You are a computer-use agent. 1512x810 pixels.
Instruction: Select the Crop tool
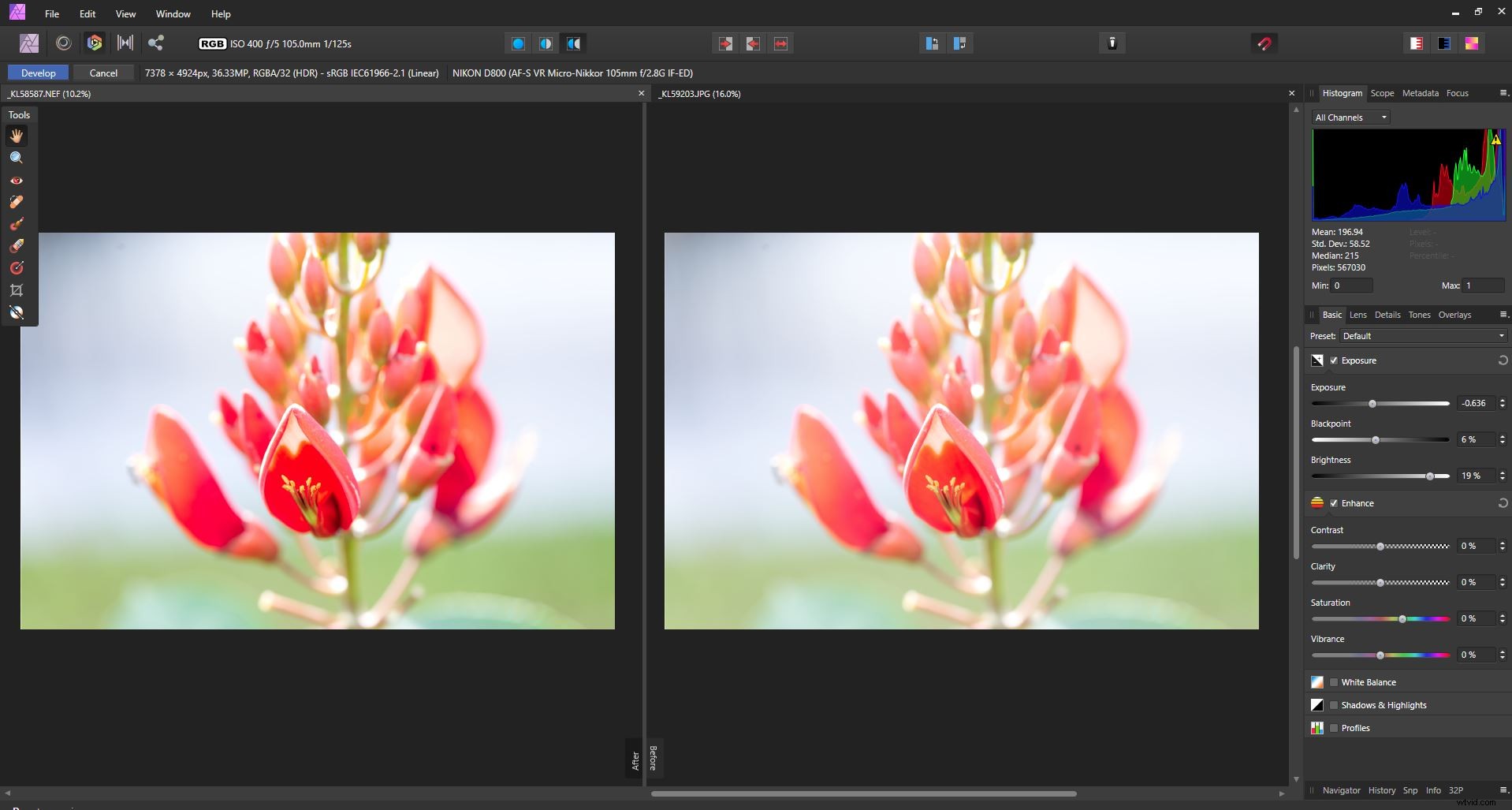point(17,290)
